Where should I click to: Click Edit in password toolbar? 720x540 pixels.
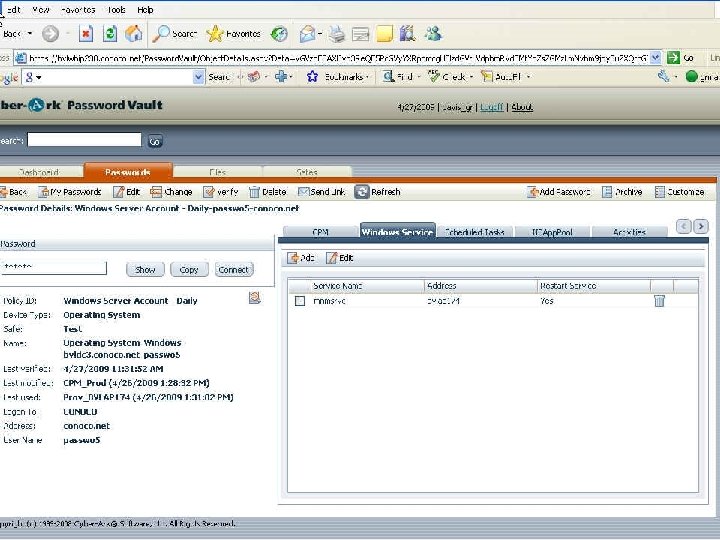click(x=126, y=191)
